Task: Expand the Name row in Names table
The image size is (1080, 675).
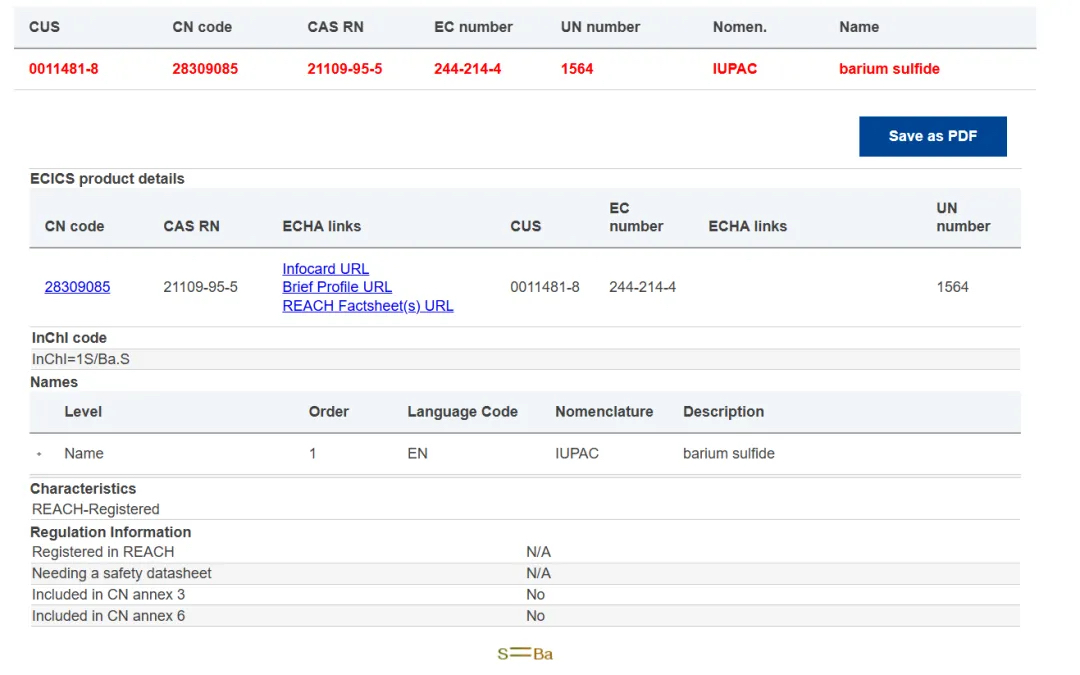Action: pyautogui.click(x=40, y=454)
